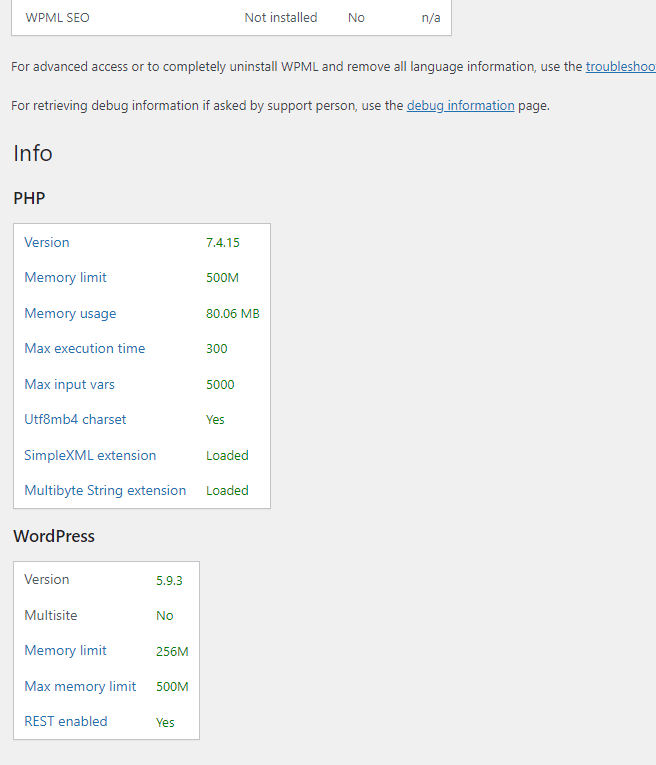The height and width of the screenshot is (765, 656).
Task: Click the SimpleXML extension label
Action: click(90, 455)
